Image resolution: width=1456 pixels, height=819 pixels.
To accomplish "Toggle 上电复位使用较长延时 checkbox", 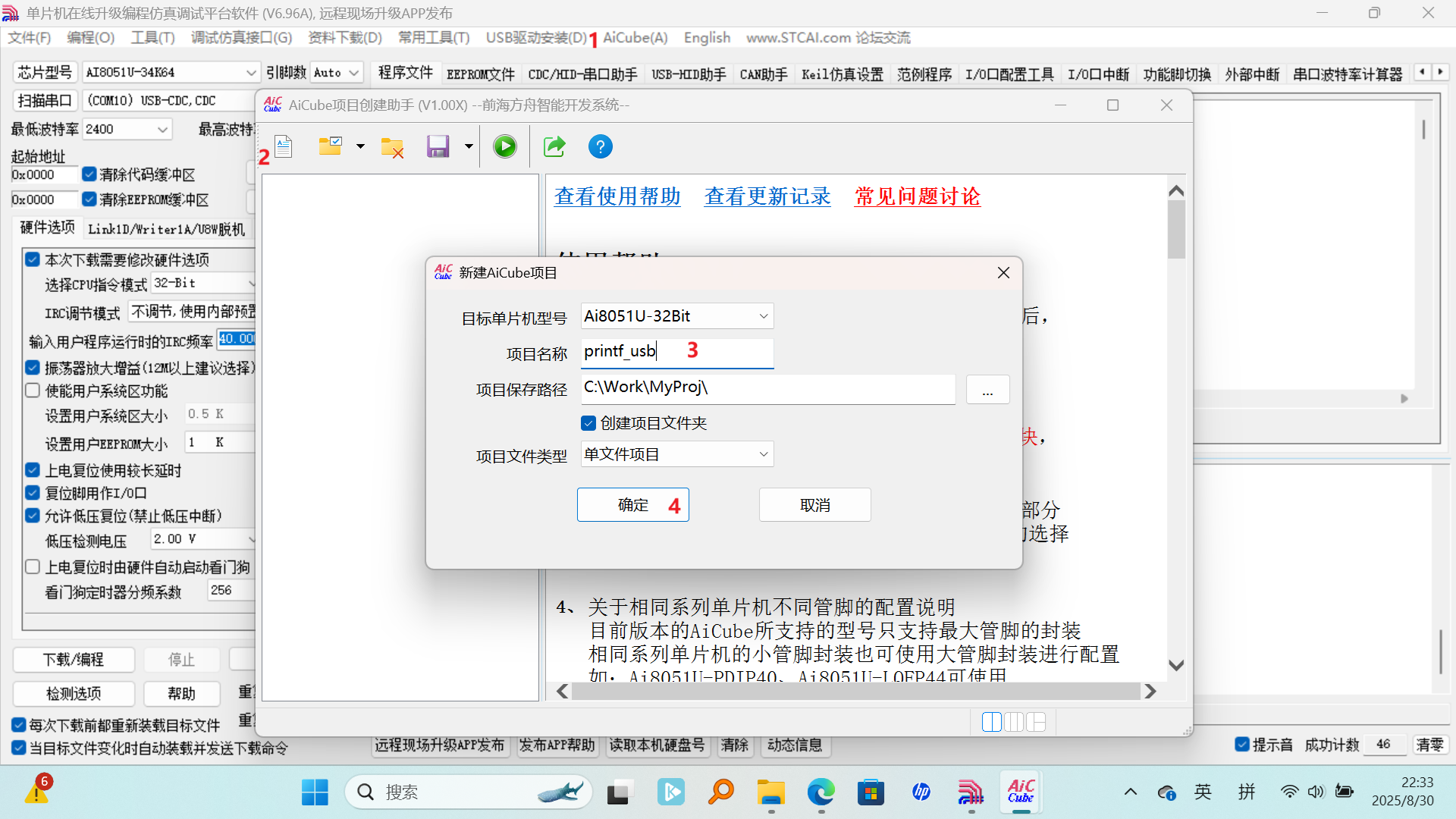I will pos(33,470).
